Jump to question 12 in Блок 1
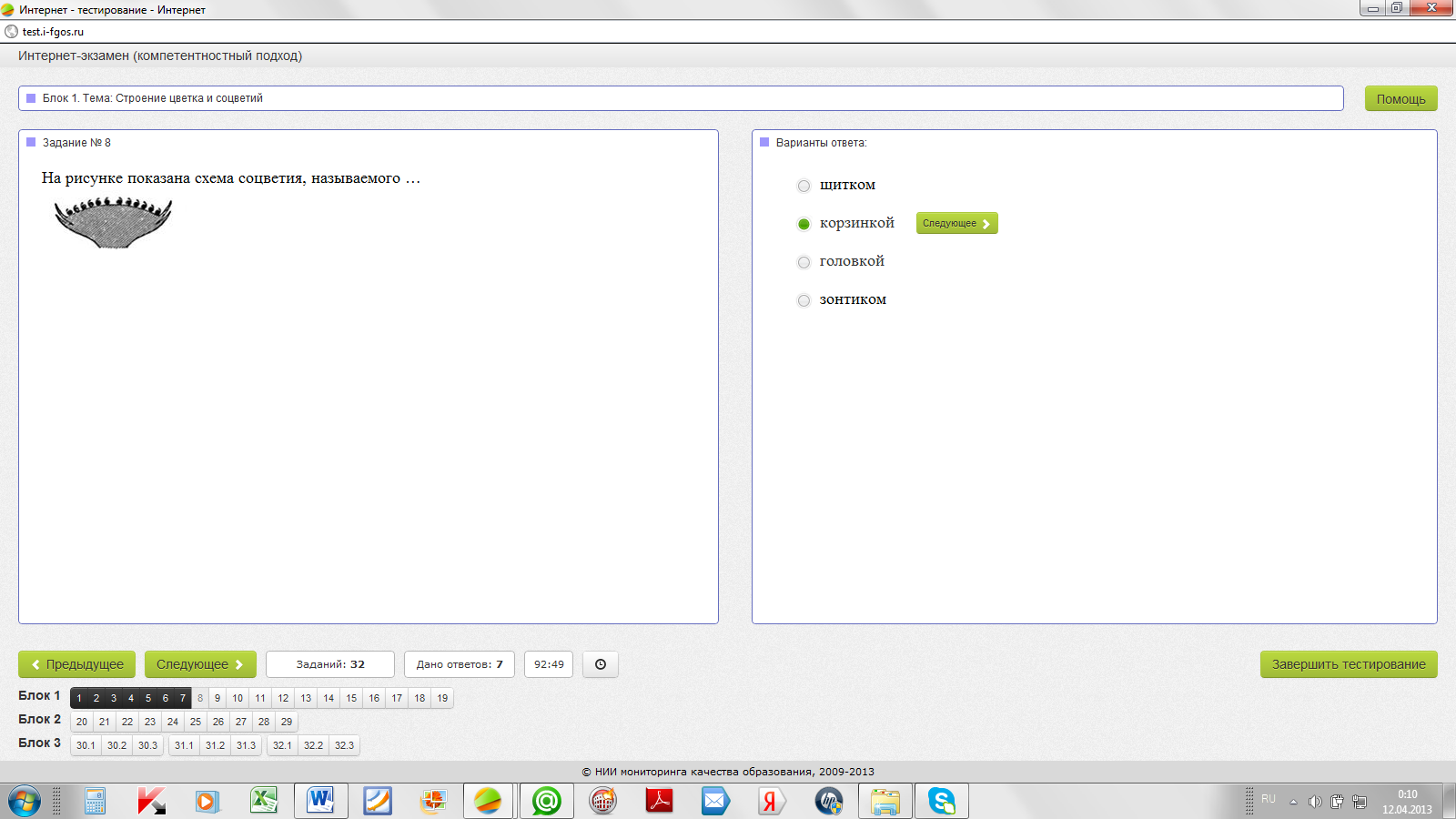 click(x=283, y=698)
